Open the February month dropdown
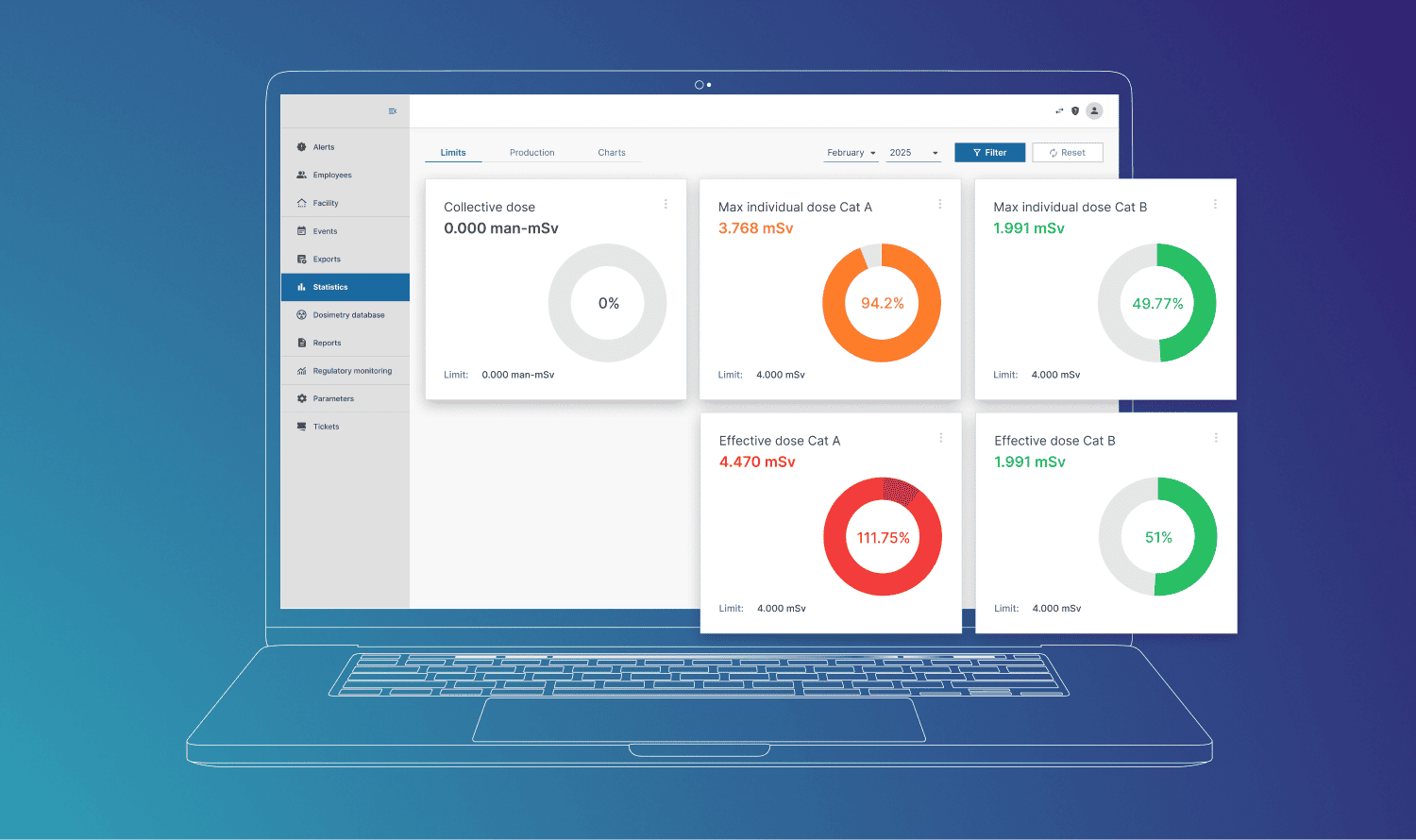This screenshot has height=840, width=1416. click(x=851, y=153)
